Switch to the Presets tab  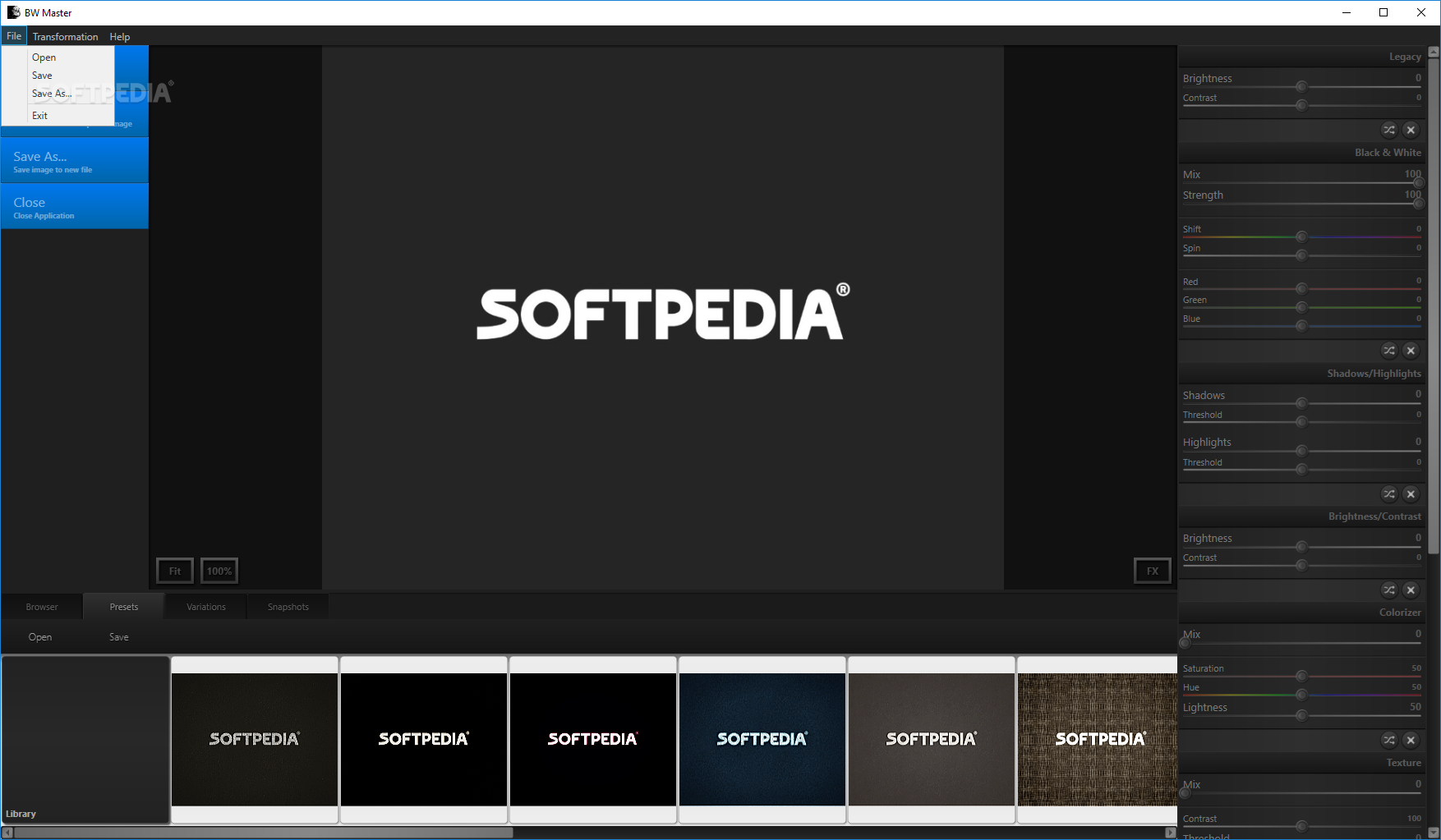point(124,607)
